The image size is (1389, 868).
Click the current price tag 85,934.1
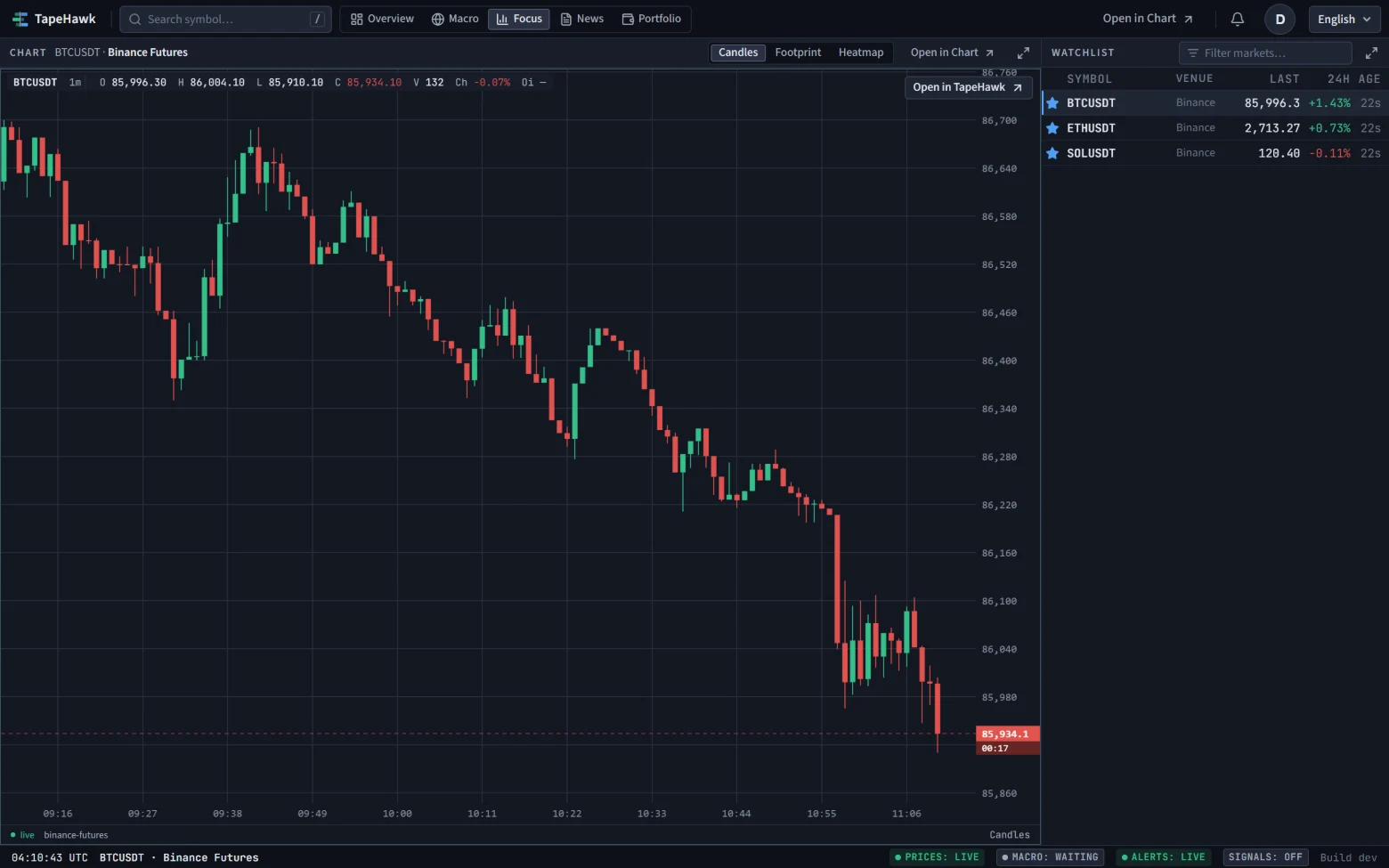[1008, 734]
